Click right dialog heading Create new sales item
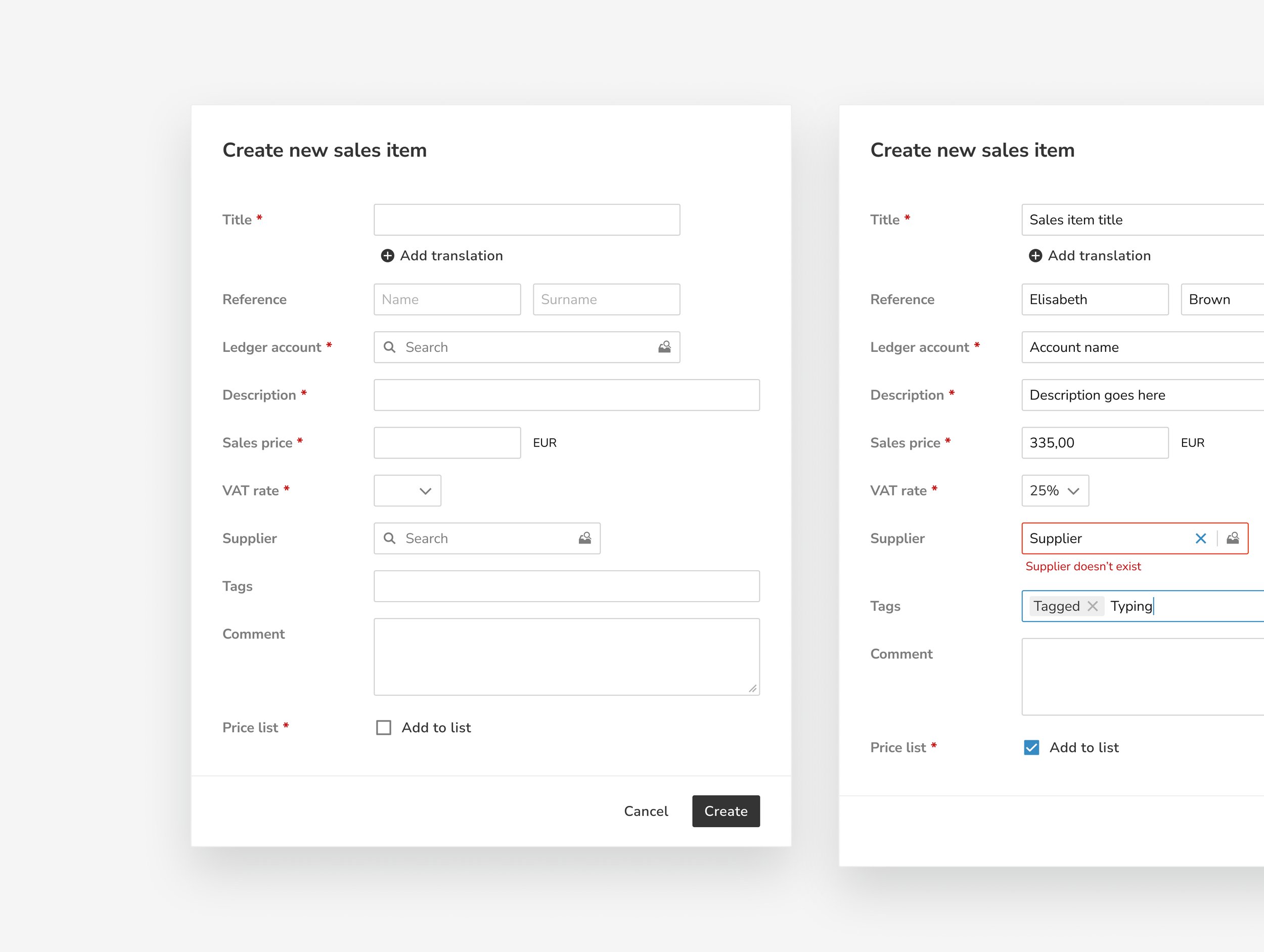Image resolution: width=1264 pixels, height=952 pixels. tap(973, 150)
